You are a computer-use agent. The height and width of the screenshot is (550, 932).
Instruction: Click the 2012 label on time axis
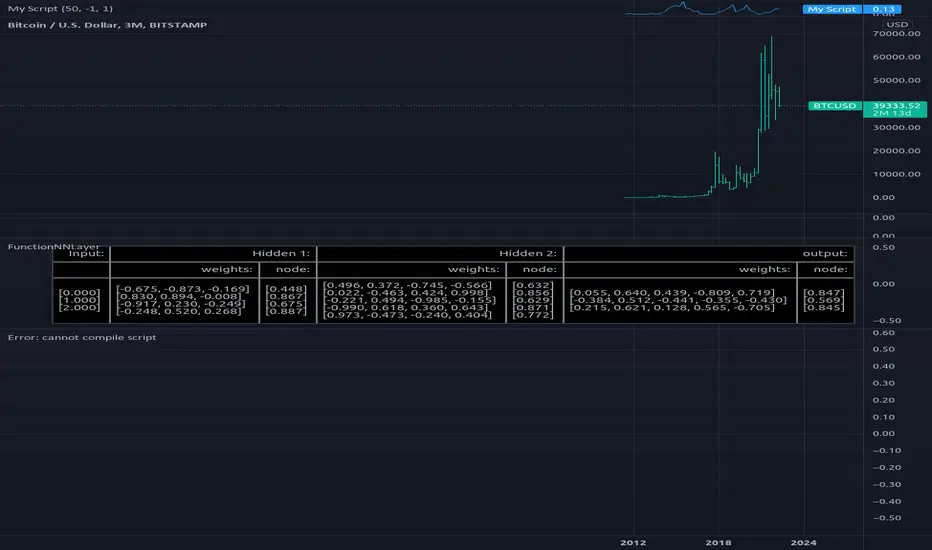[x=631, y=541]
